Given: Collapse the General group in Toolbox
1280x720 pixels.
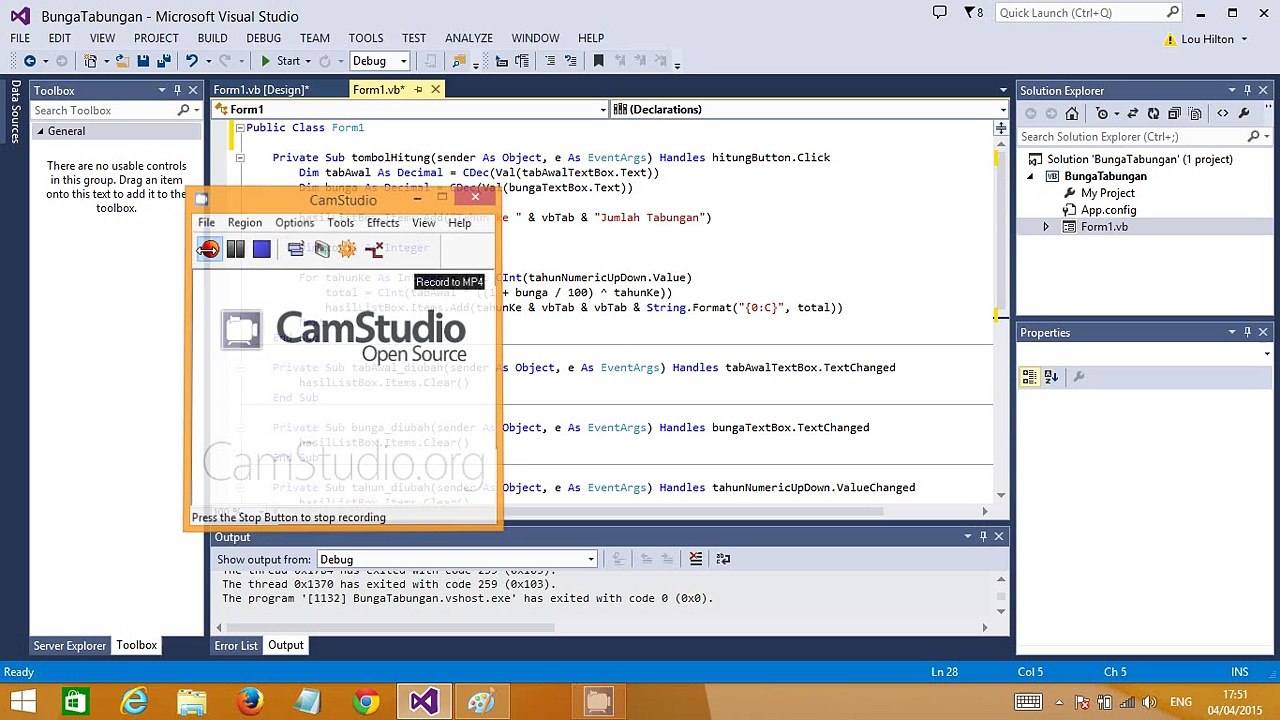Looking at the screenshot, I should 41,131.
